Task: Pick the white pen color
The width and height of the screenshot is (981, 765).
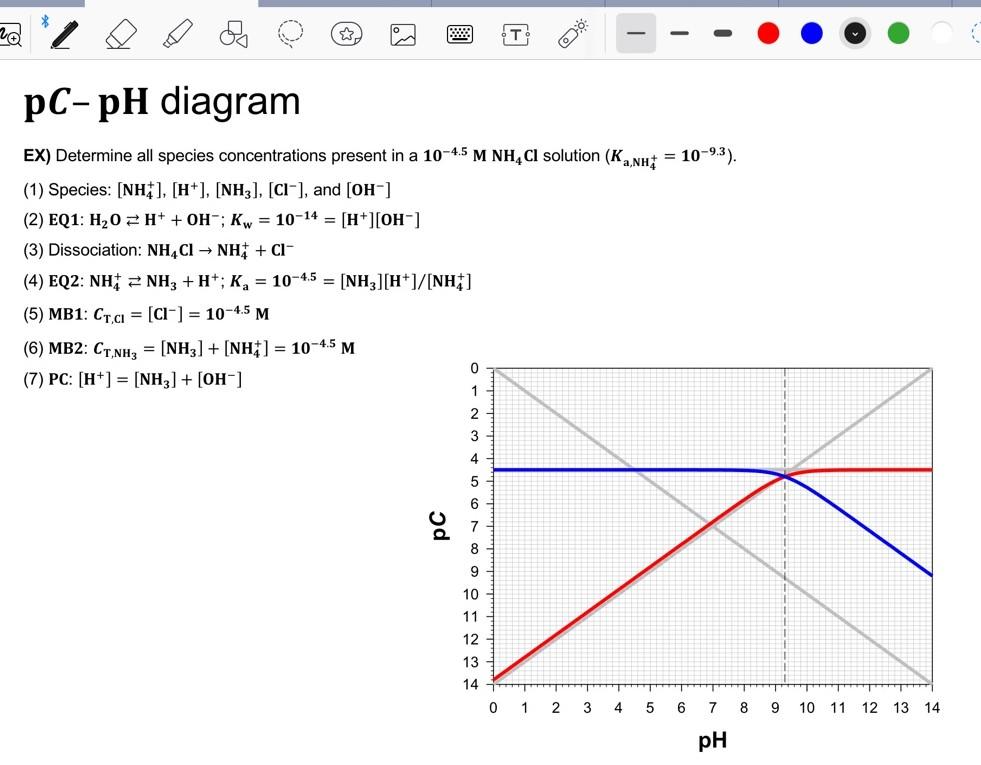Action: 942,33
